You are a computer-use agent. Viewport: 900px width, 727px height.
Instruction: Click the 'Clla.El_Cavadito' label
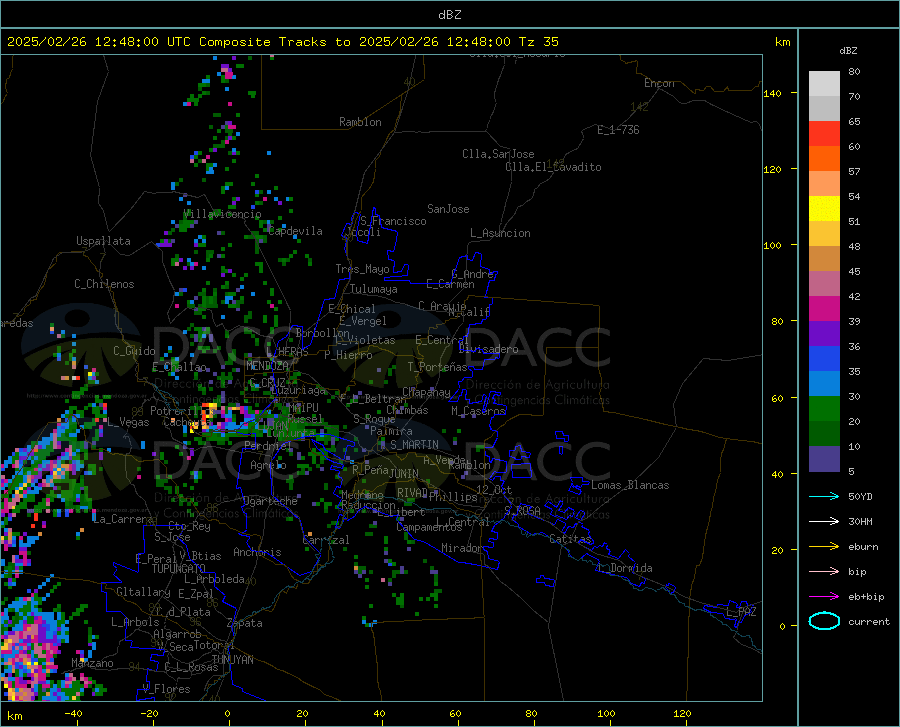click(553, 167)
